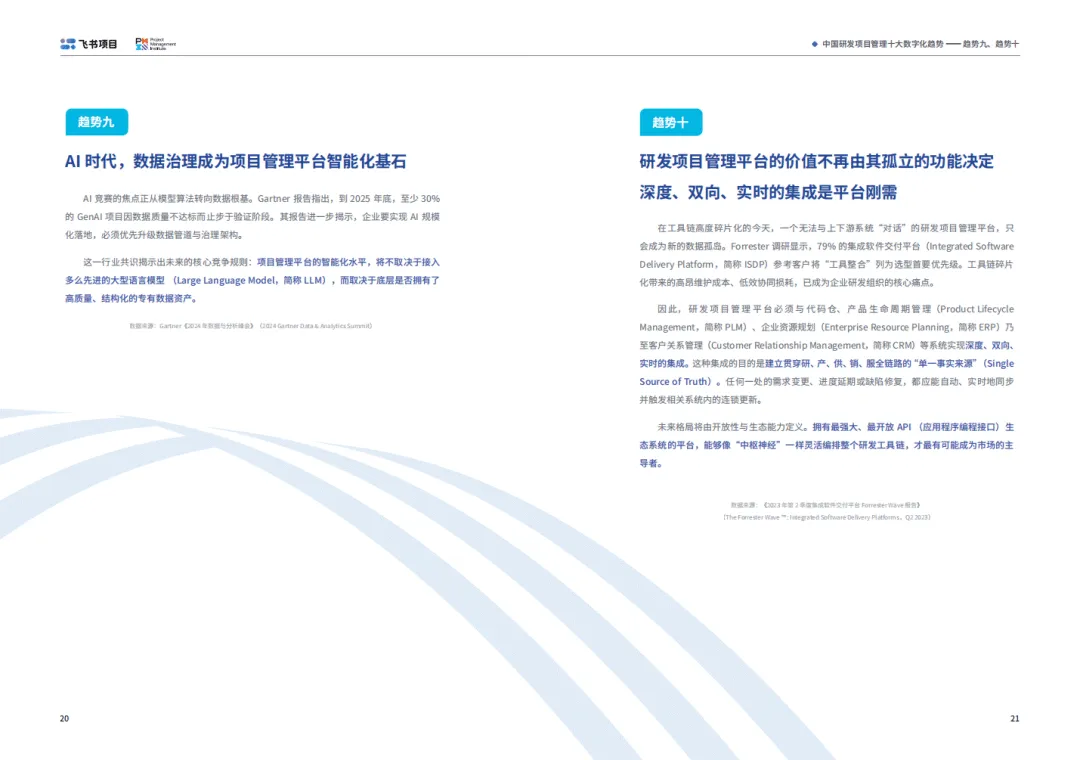Click the line 化带来的高昂维护成本、低效协同损耗
Image resolution: width=1080 pixels, height=760 pixels.
point(787,283)
